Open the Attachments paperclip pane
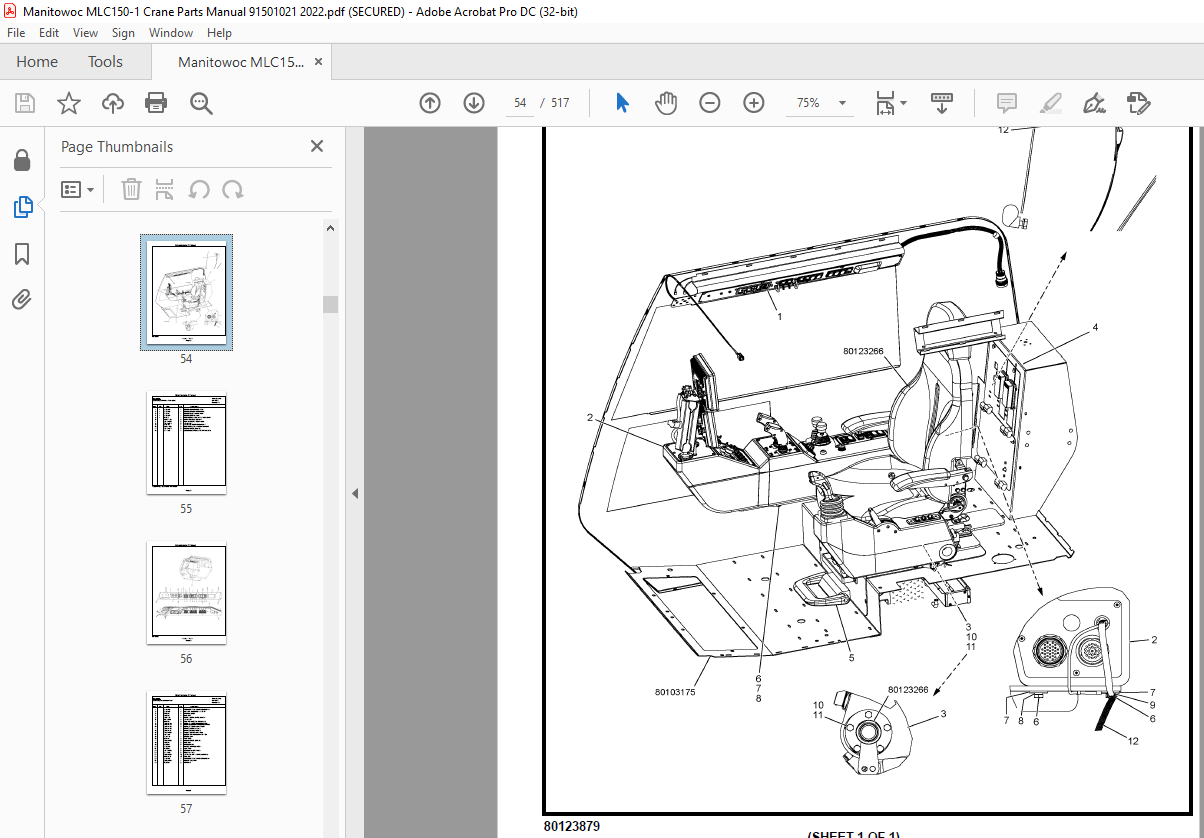The width and height of the screenshot is (1204, 838). pos(22,299)
